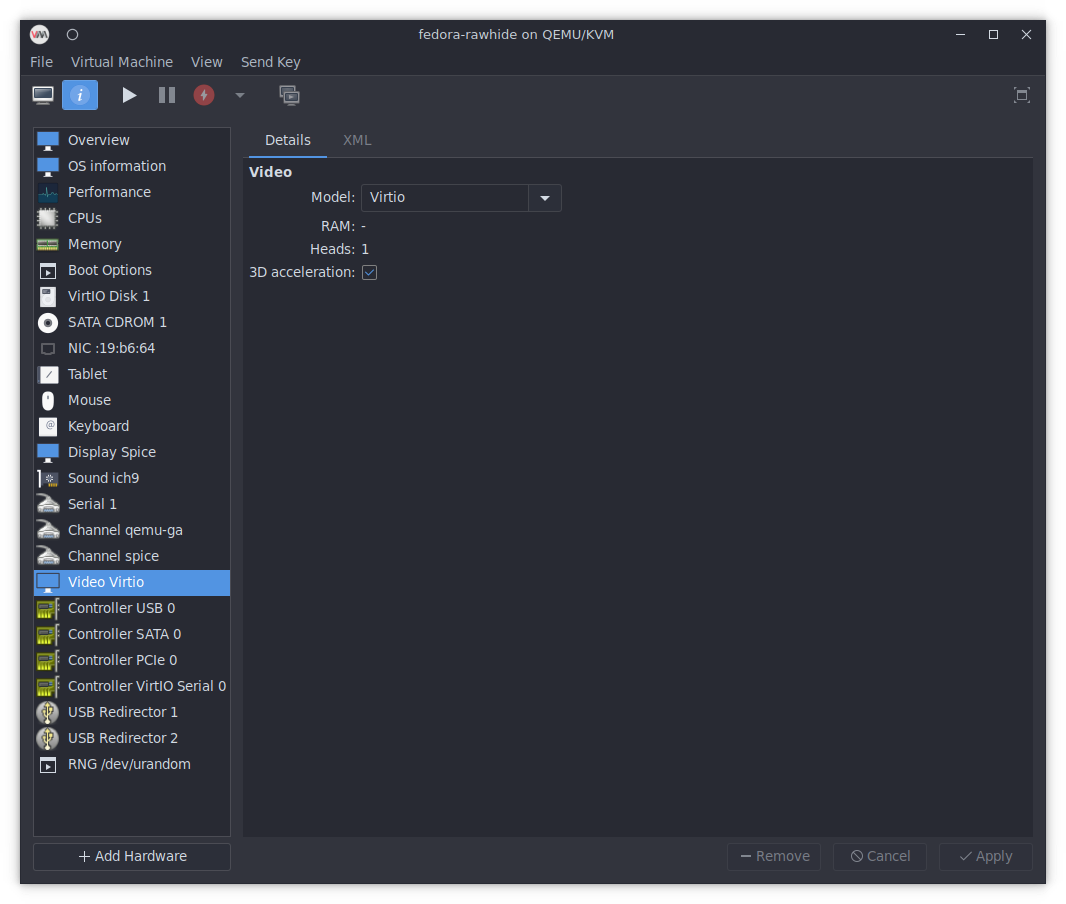This screenshot has height=904, width=1066.
Task: Click the Remove button
Action: pyautogui.click(x=773, y=856)
